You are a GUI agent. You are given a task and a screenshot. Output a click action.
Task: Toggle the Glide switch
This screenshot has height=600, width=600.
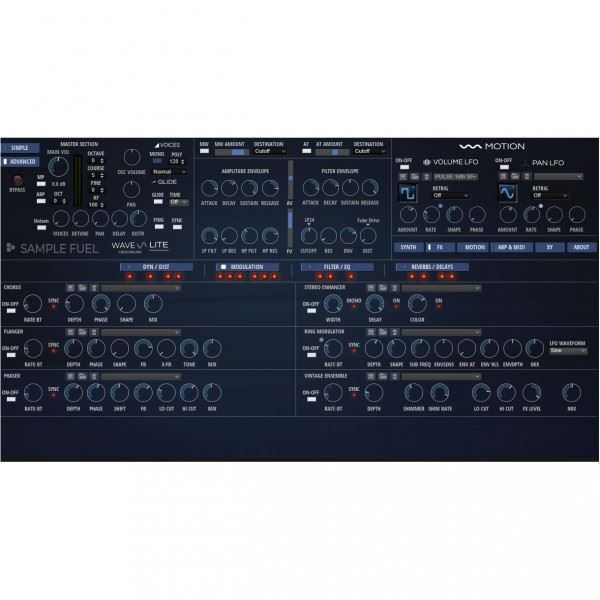click(x=158, y=202)
